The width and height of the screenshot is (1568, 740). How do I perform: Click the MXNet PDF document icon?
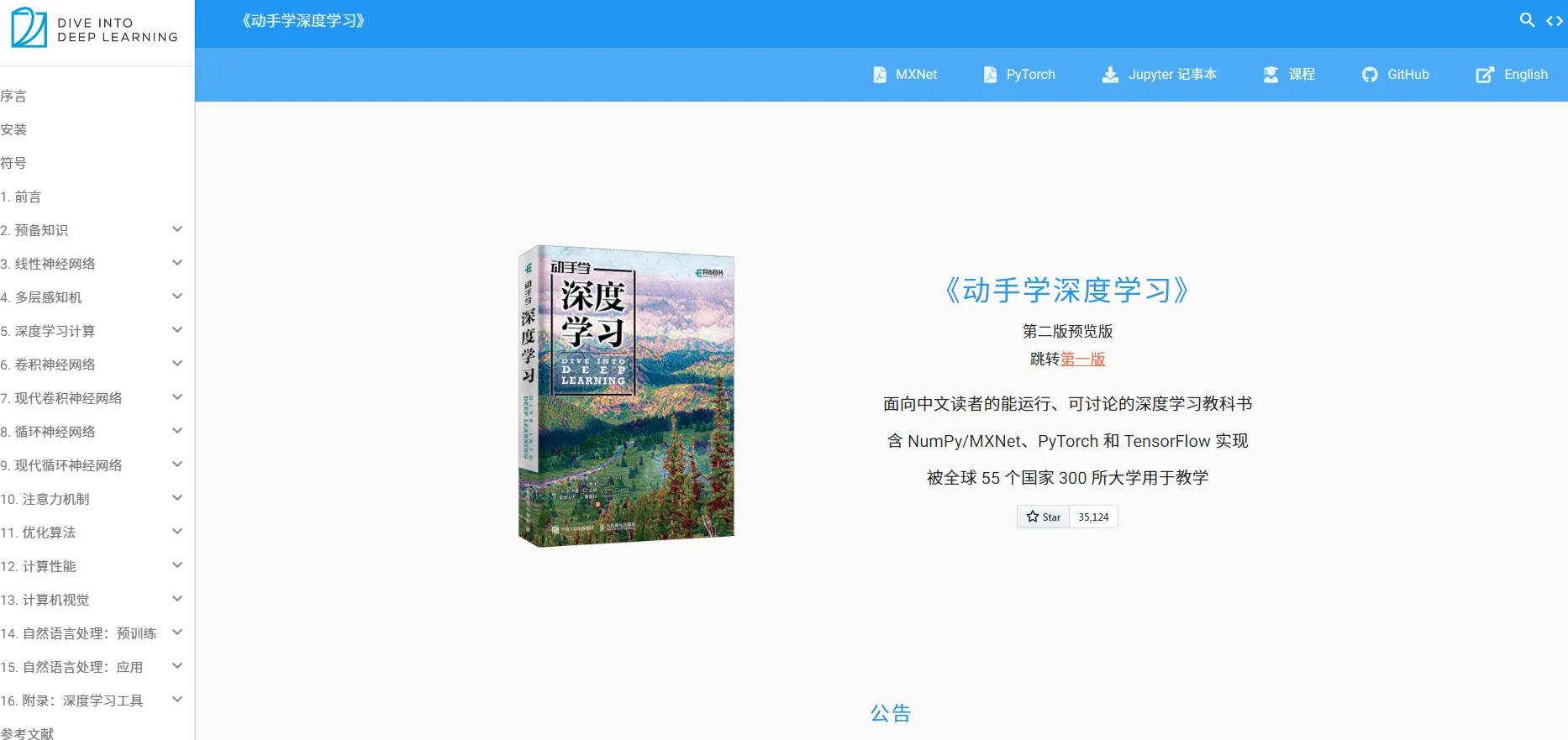click(x=879, y=75)
